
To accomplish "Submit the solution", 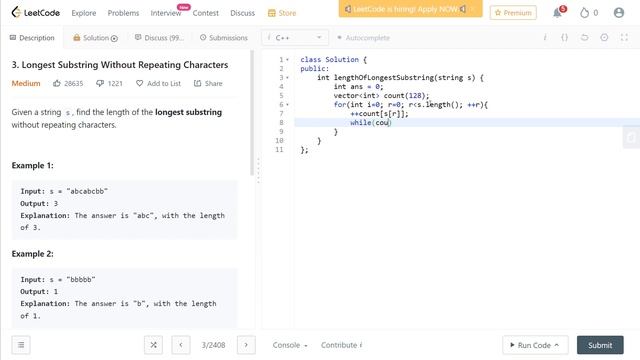I will click(x=600, y=345).
